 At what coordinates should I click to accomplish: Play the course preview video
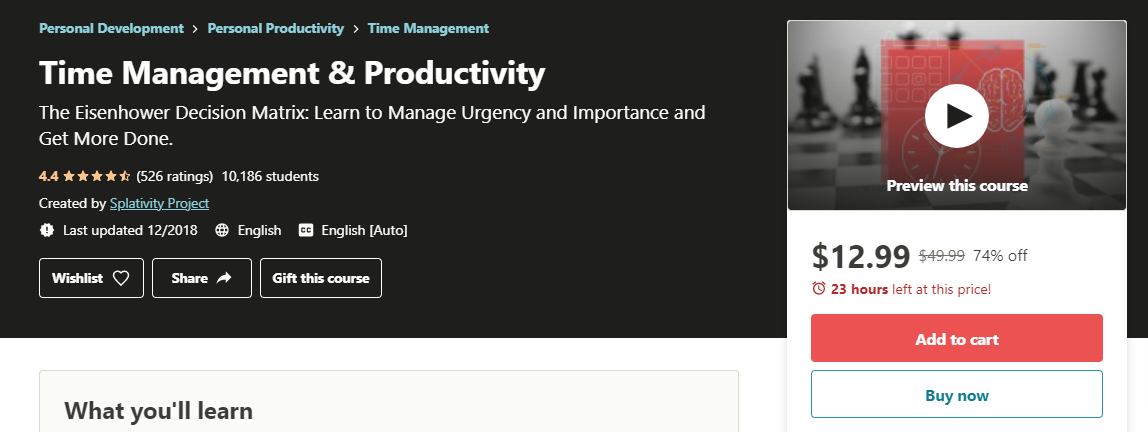pyautogui.click(x=957, y=115)
